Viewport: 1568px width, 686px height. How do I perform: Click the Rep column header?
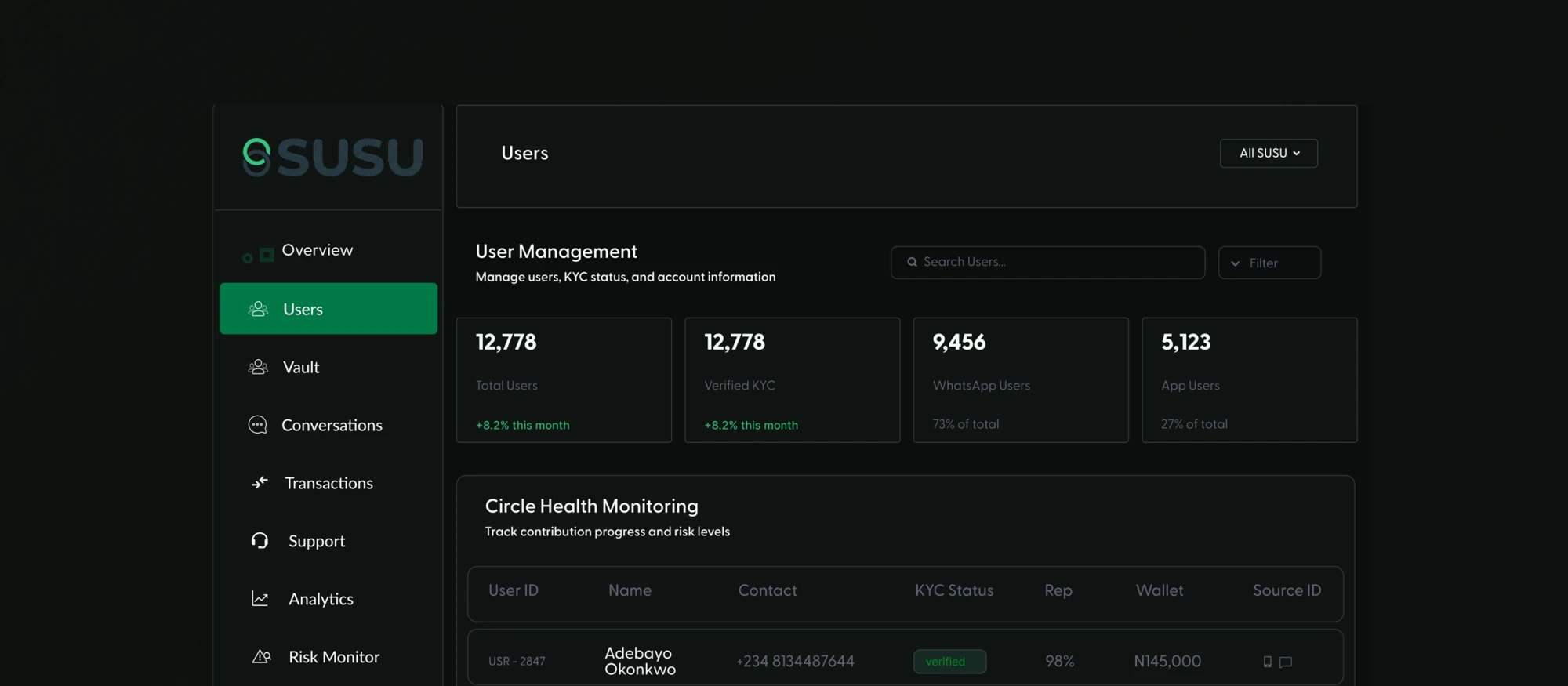1058,590
